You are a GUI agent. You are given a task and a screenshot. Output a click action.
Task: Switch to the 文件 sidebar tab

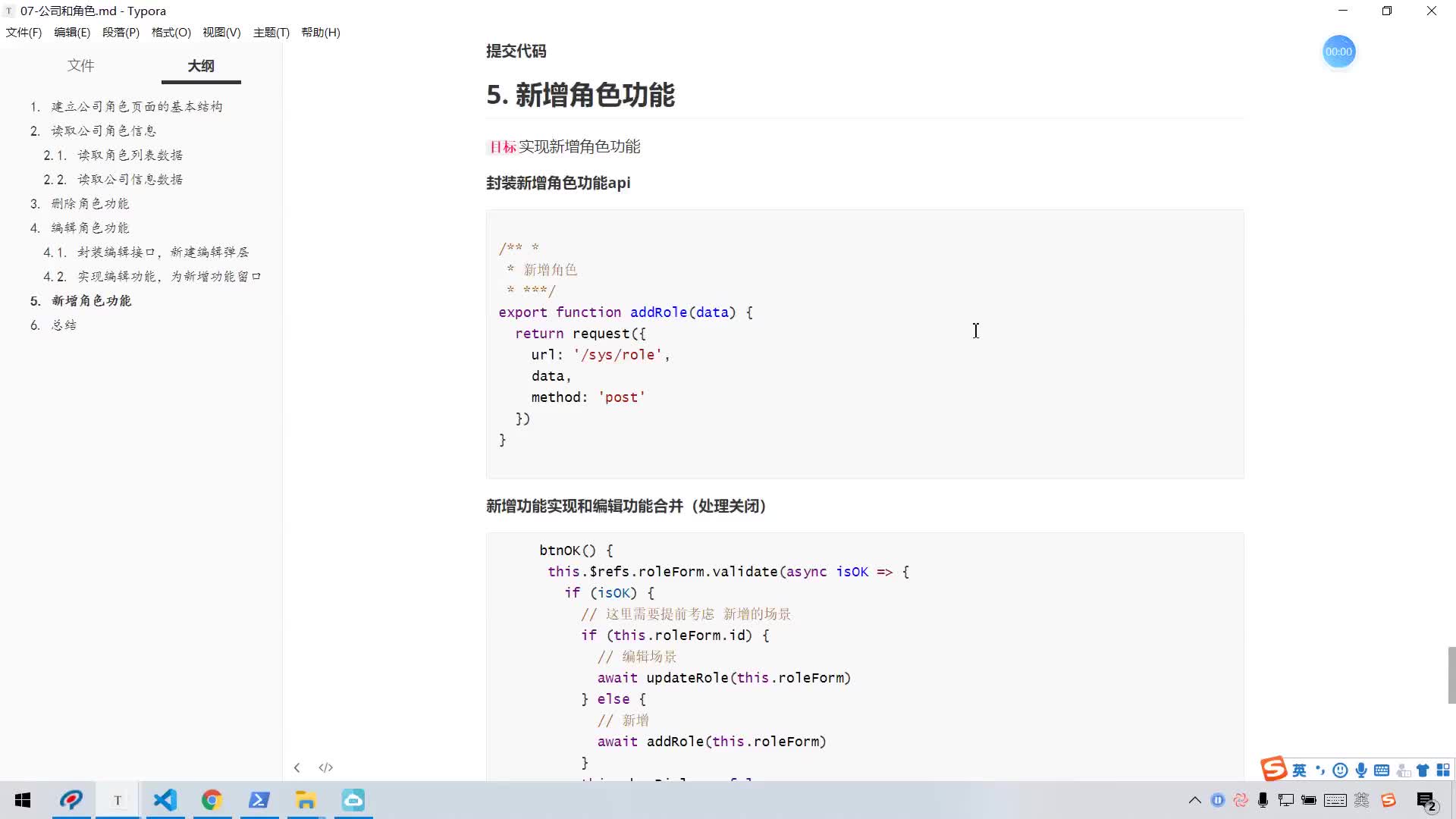coord(80,65)
